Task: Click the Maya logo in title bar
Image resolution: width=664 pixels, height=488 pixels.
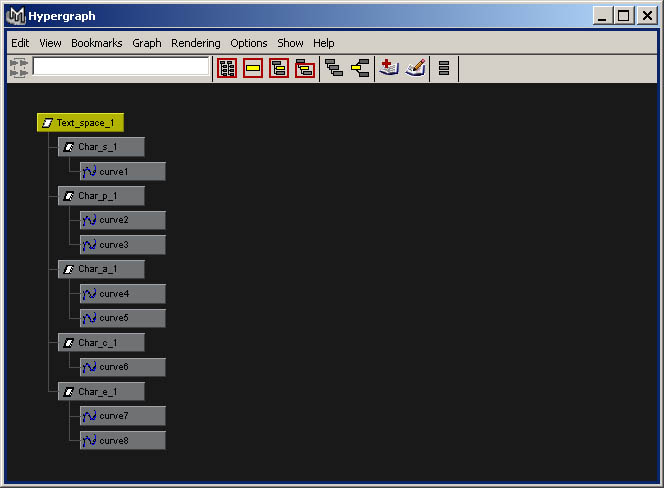Action: [16, 16]
